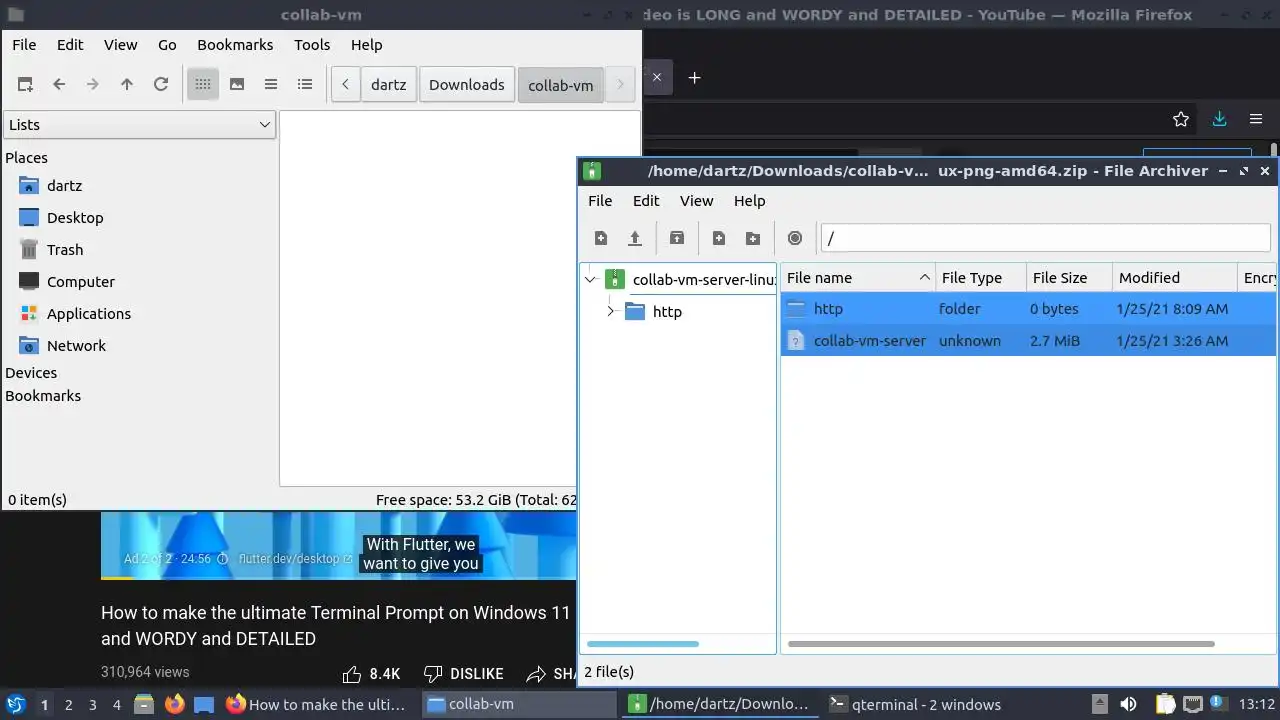This screenshot has height=720, width=1280.
Task: Open File Archiver File menu
Action: [600, 201]
